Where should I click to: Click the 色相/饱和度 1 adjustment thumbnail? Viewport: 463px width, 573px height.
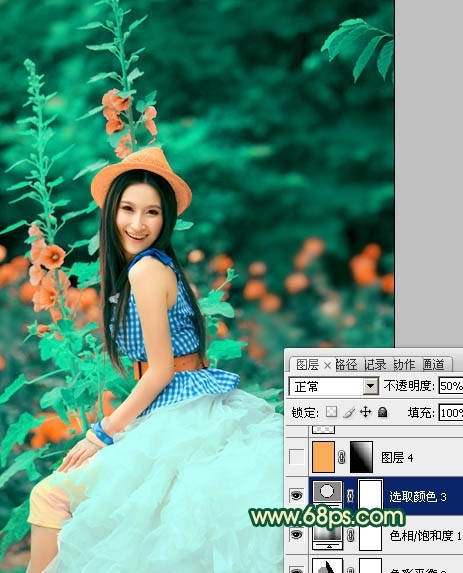328,536
